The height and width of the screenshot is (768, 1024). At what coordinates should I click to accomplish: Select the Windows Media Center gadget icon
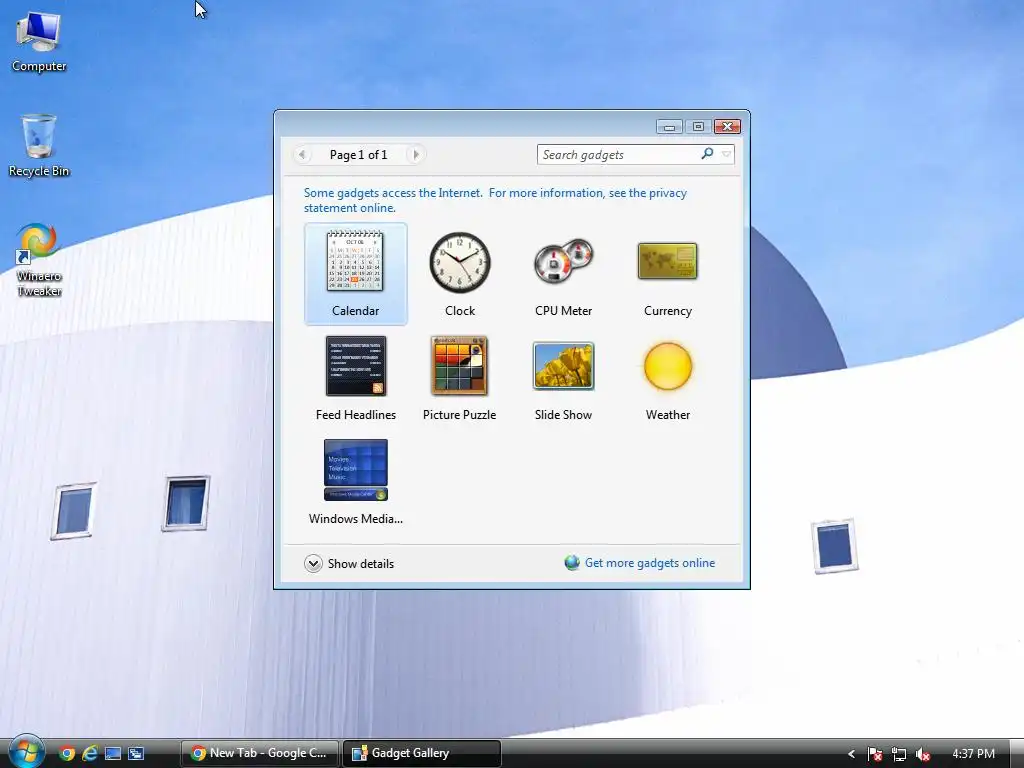coord(356,470)
